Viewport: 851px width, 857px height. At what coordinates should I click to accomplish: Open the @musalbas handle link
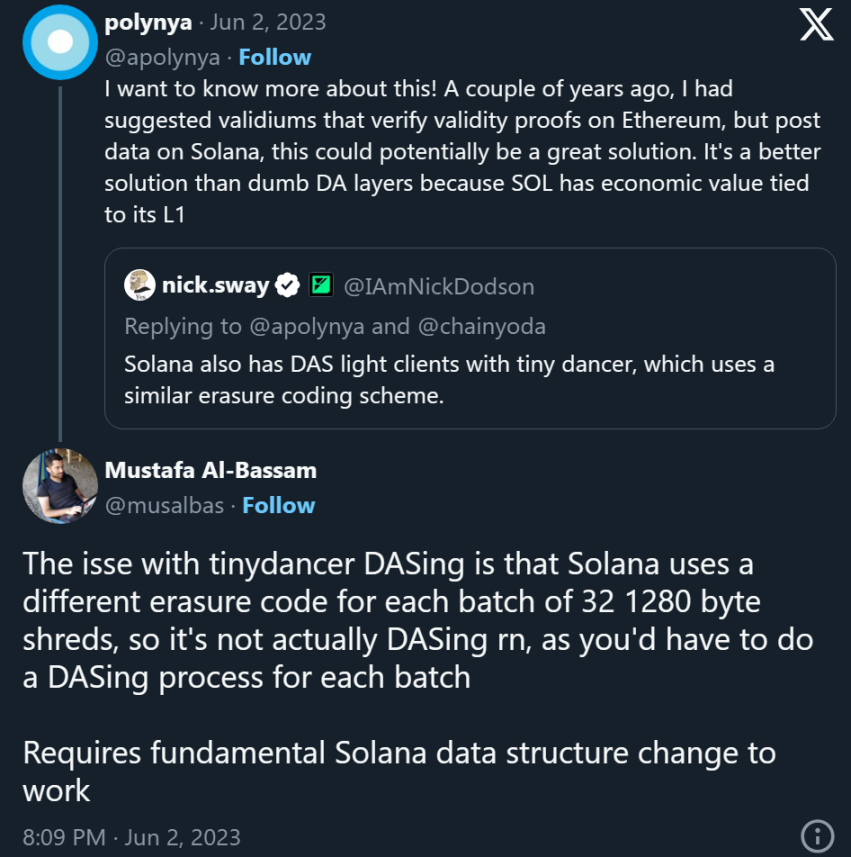click(x=165, y=505)
